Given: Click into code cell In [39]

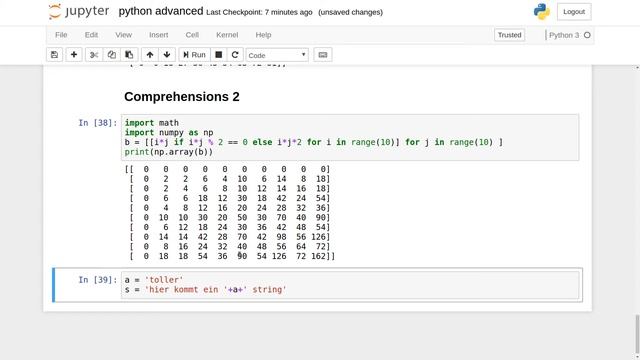Looking at the screenshot, I should [x=350, y=284].
